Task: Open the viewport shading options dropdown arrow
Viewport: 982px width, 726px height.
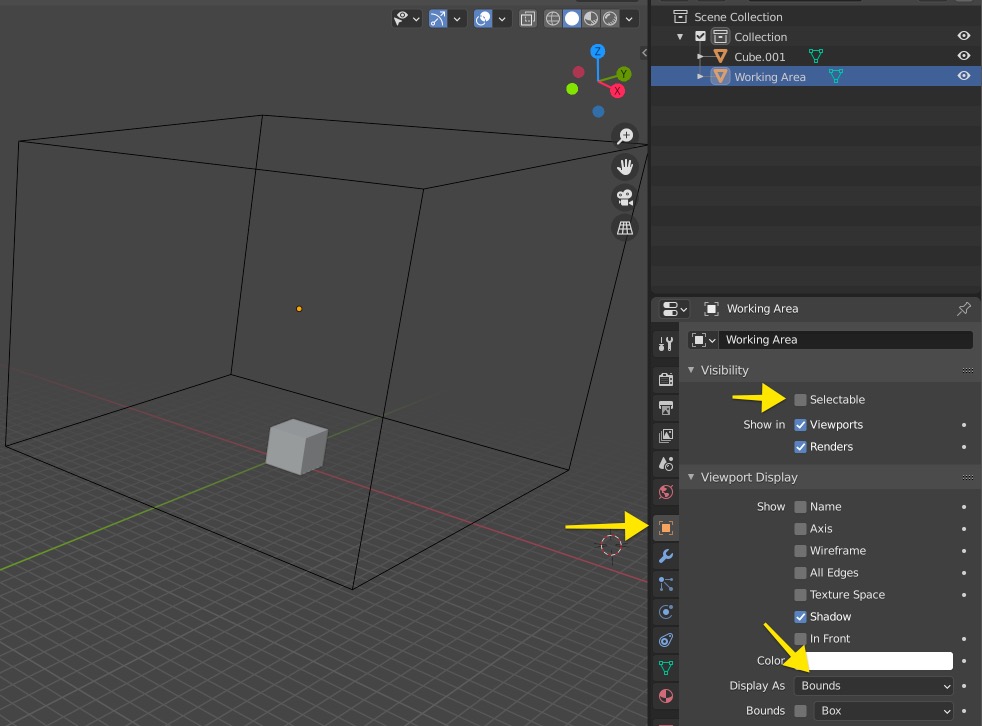Action: (629, 19)
